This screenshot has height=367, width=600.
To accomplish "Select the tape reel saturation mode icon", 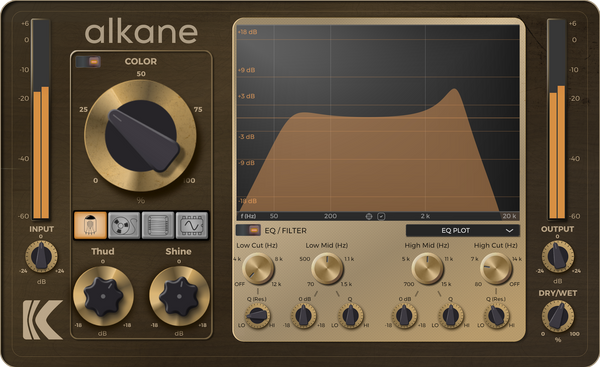I will [124, 225].
